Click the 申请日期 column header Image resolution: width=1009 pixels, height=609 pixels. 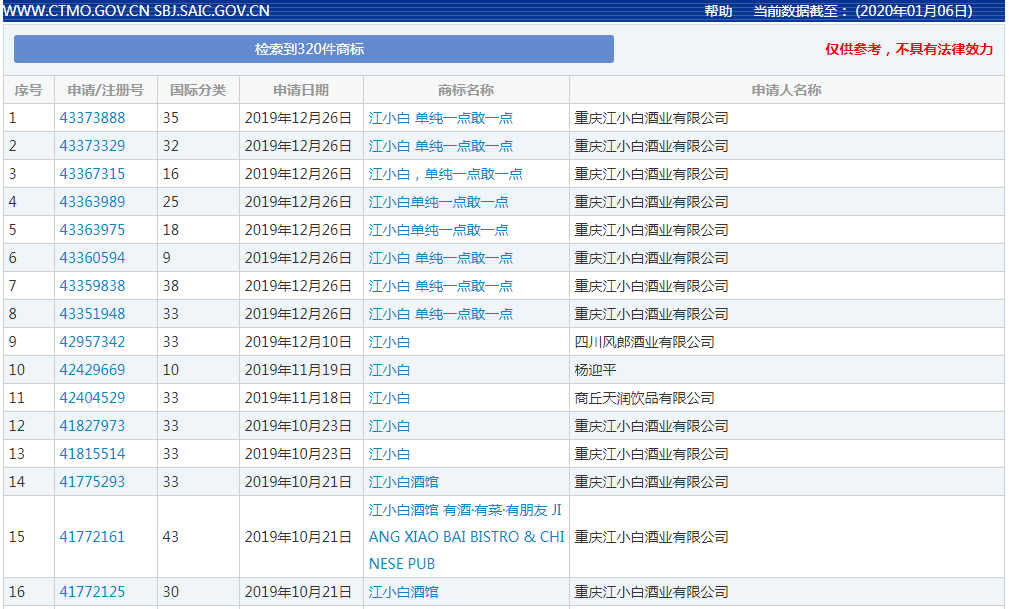coord(301,90)
